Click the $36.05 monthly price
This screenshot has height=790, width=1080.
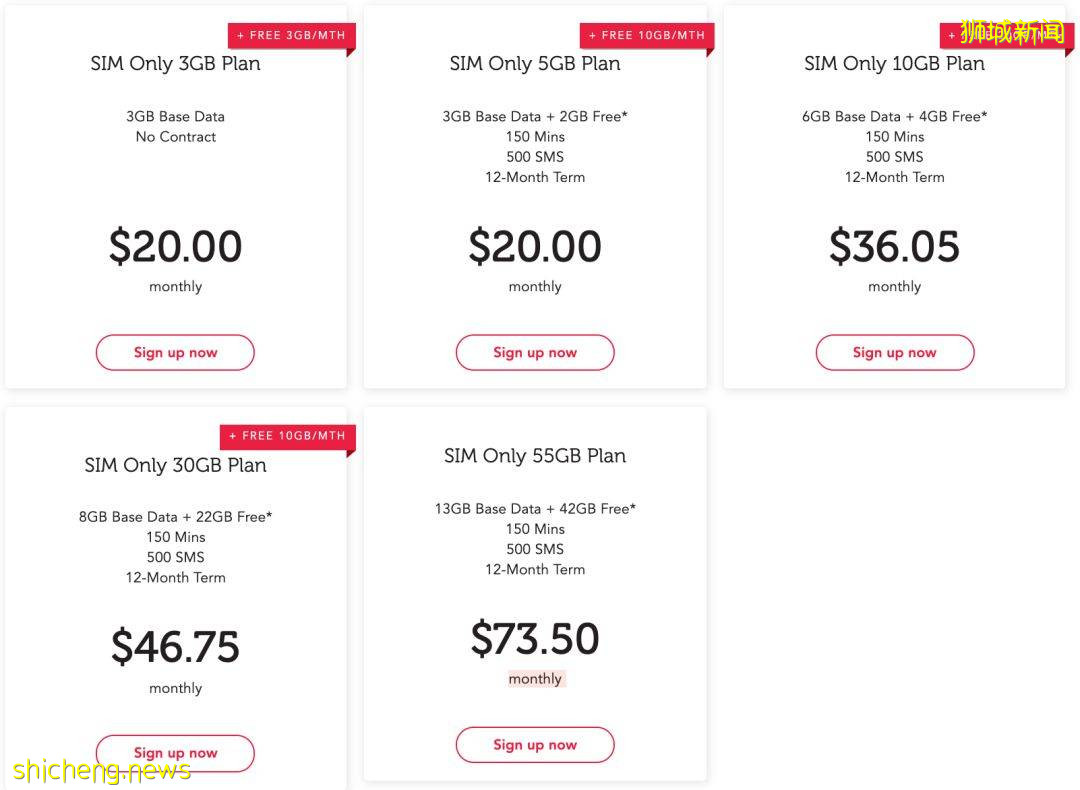click(x=894, y=247)
